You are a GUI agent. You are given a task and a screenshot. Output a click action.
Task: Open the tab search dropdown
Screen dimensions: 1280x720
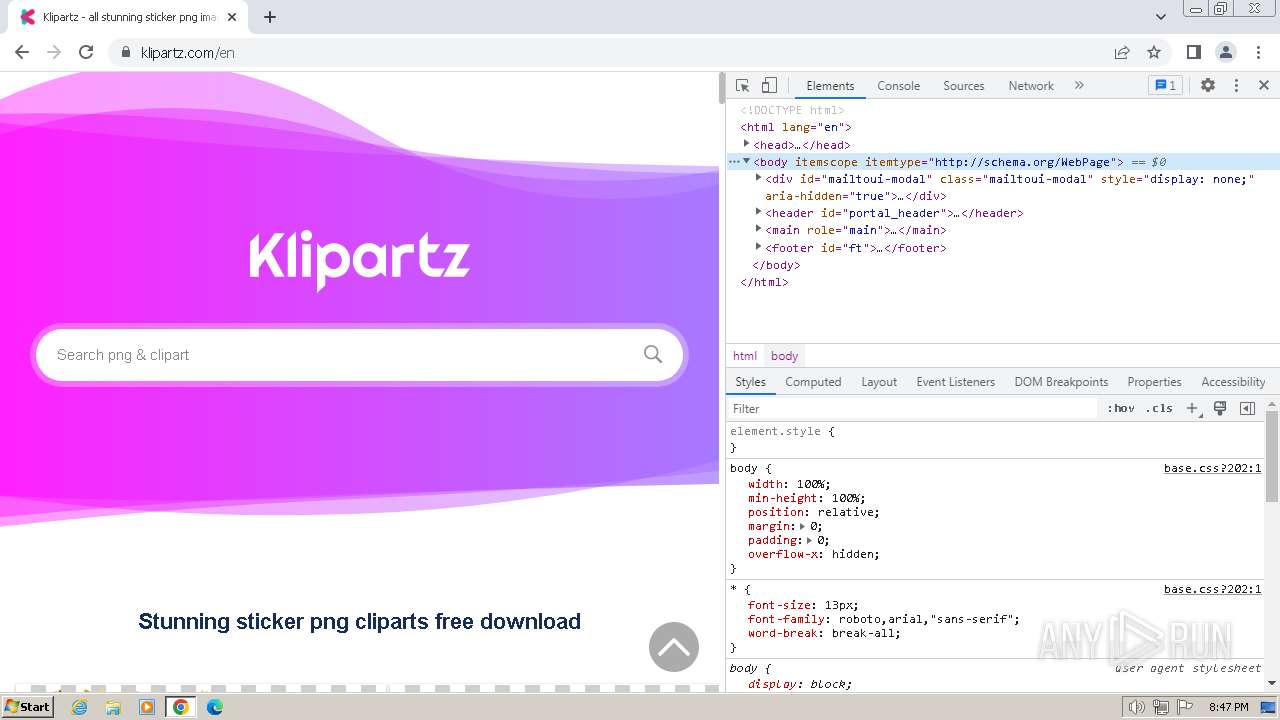click(x=1160, y=17)
